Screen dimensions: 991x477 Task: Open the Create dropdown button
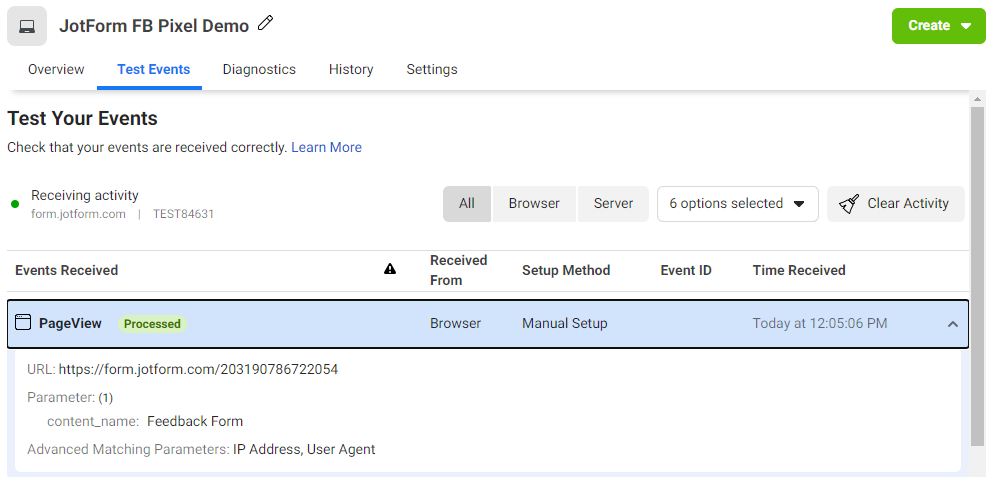coord(939,26)
